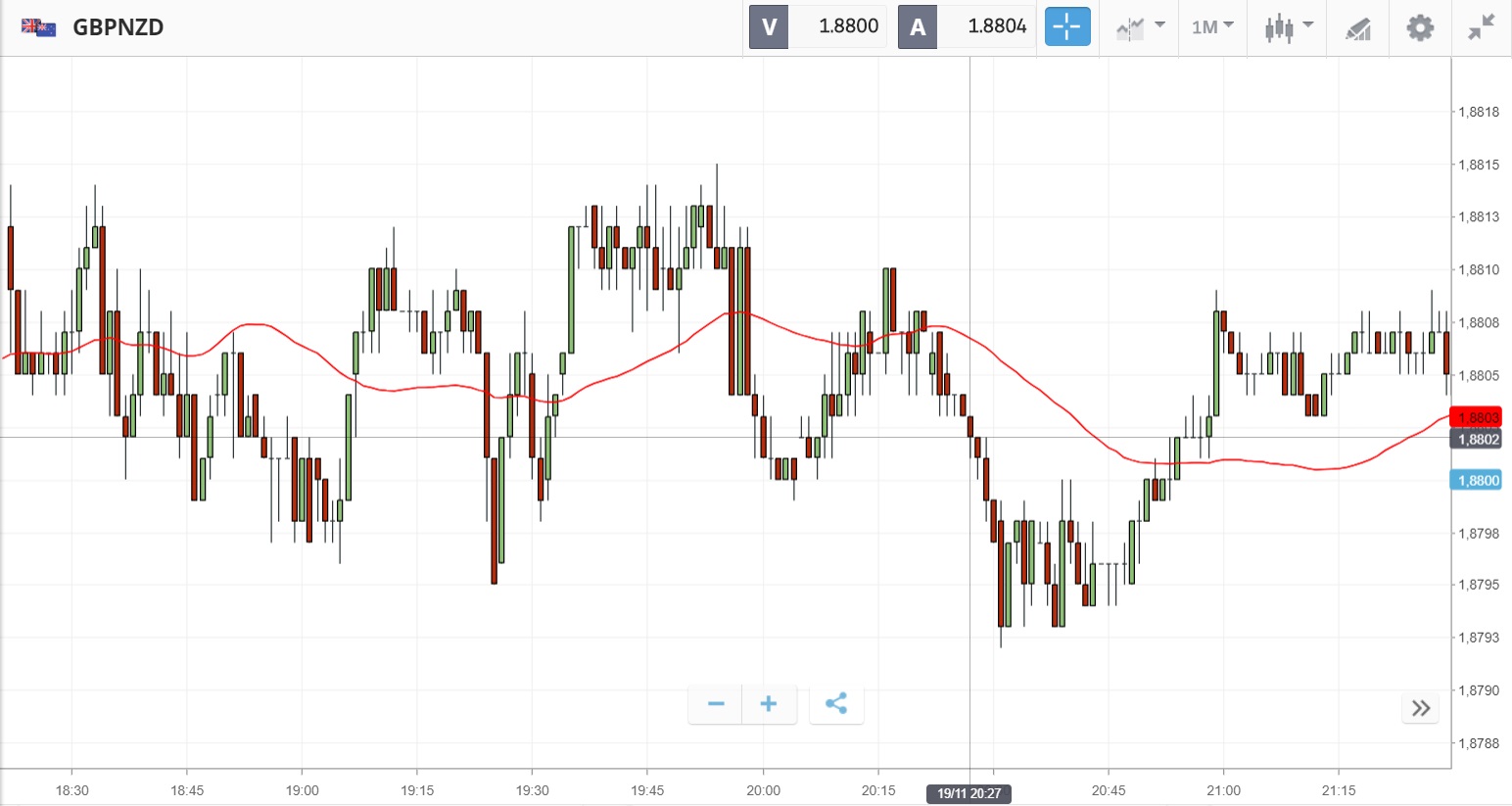Select the chart drawing tools icon
The width and height of the screenshot is (1512, 806).
1358,28
